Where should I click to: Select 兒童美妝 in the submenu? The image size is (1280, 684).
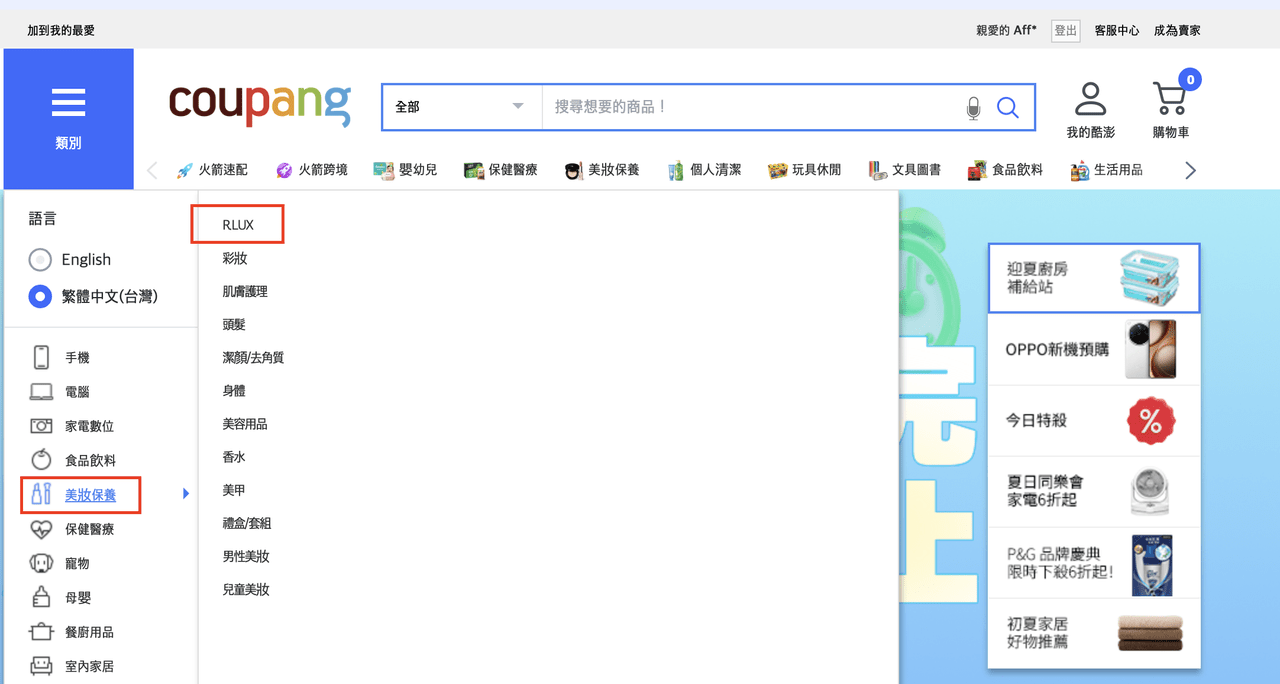[x=246, y=589]
